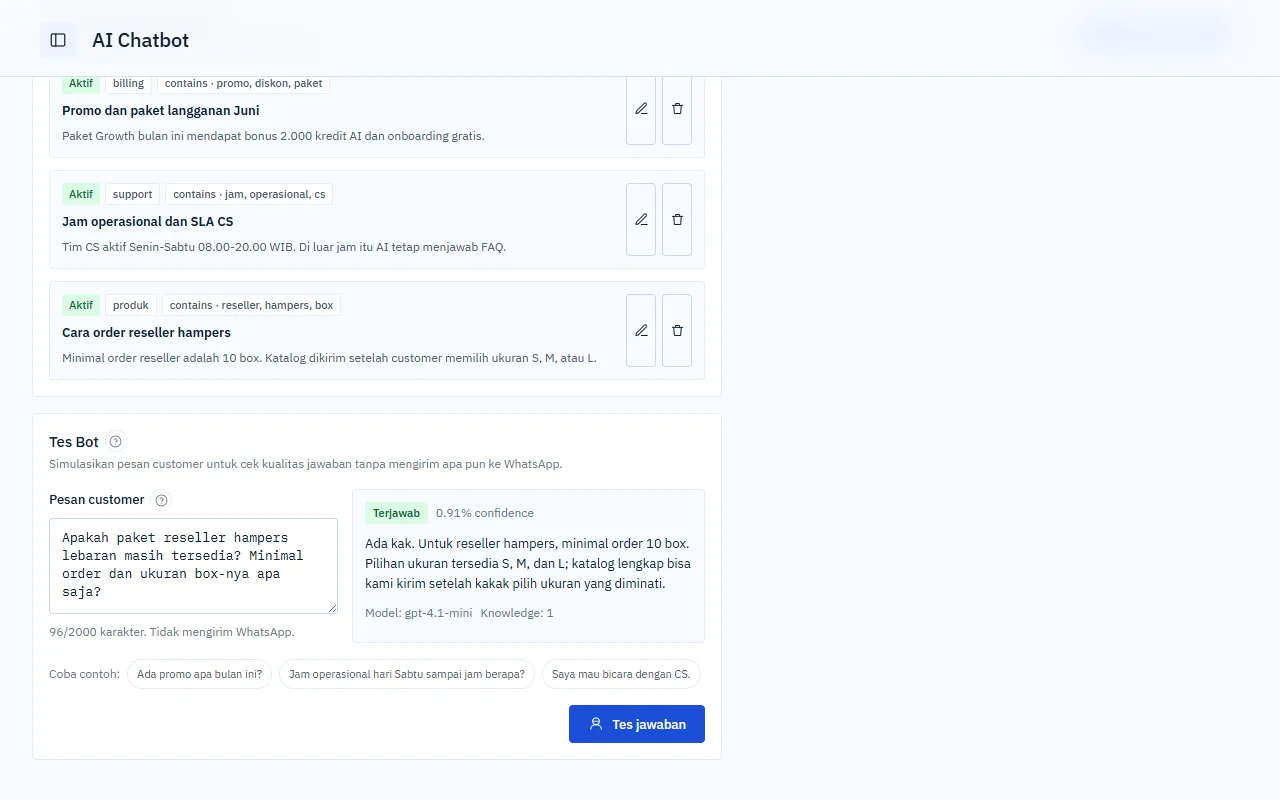Focus the Pesan customer text area

tap(193, 566)
